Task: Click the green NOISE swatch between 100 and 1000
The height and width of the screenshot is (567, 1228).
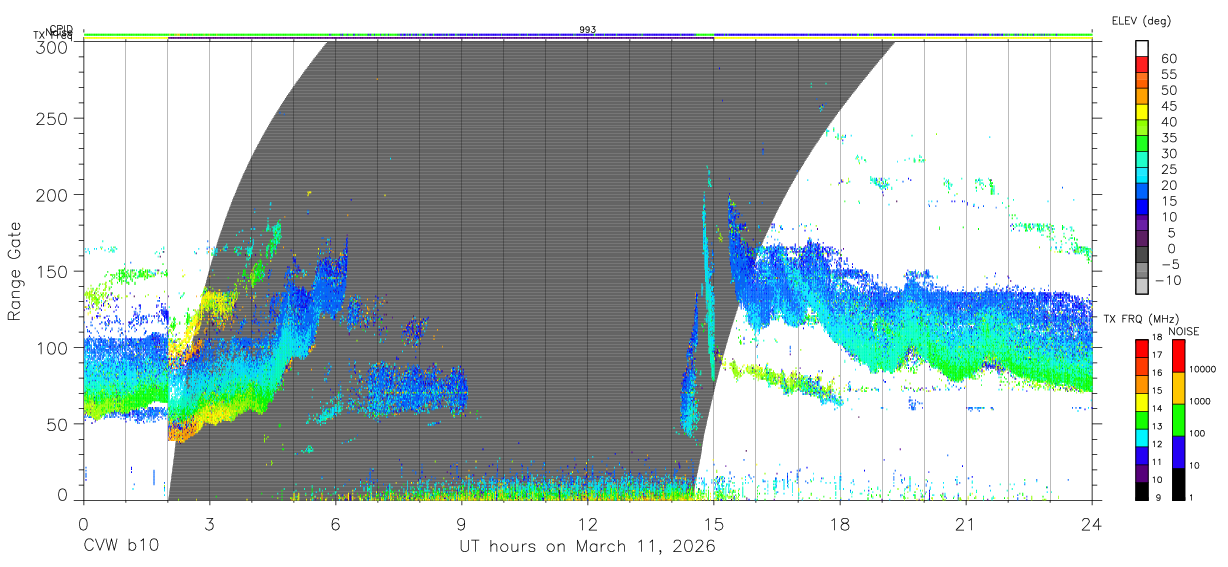Action: coord(1179,419)
